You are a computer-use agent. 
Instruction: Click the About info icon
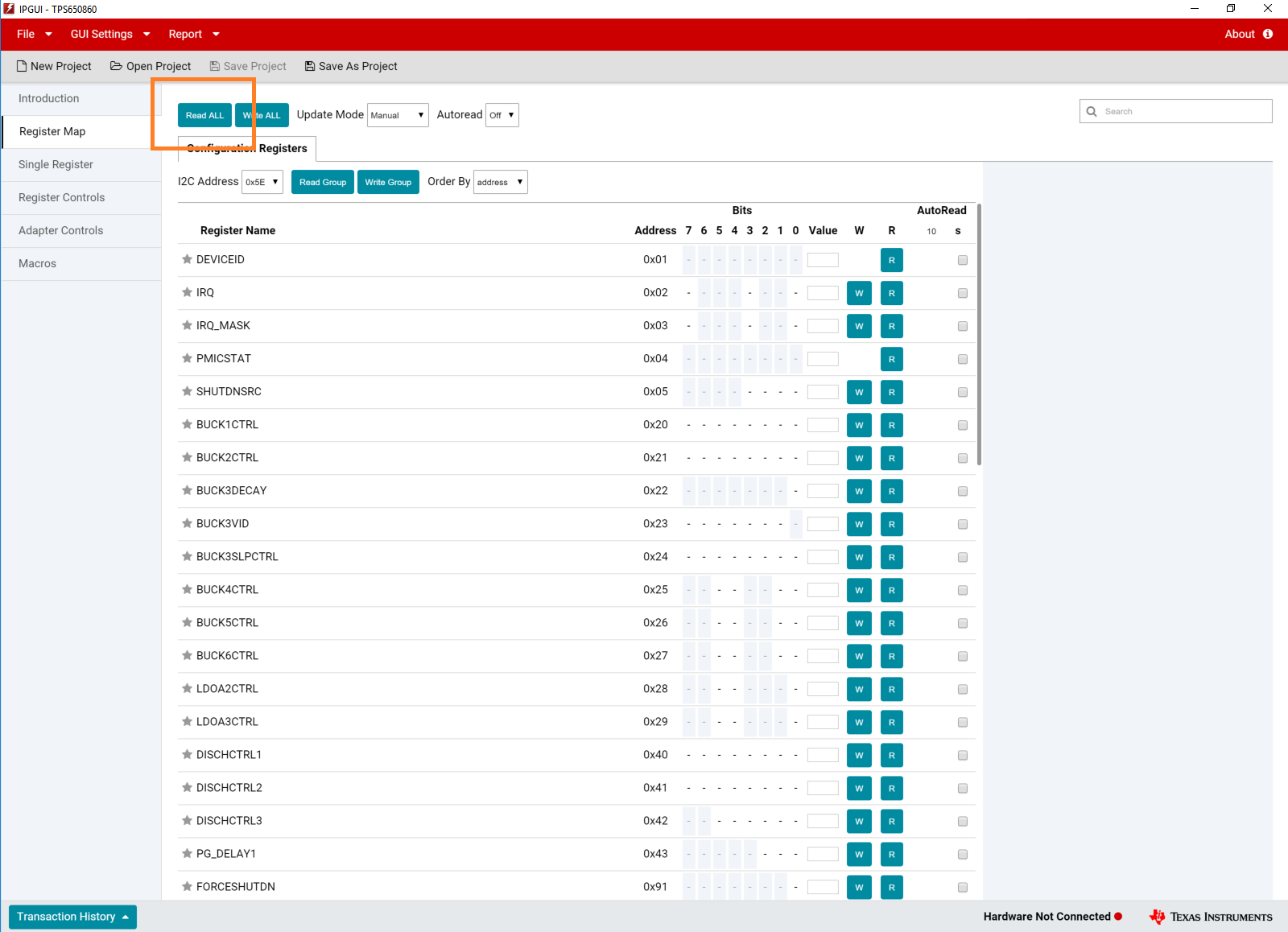(1268, 34)
